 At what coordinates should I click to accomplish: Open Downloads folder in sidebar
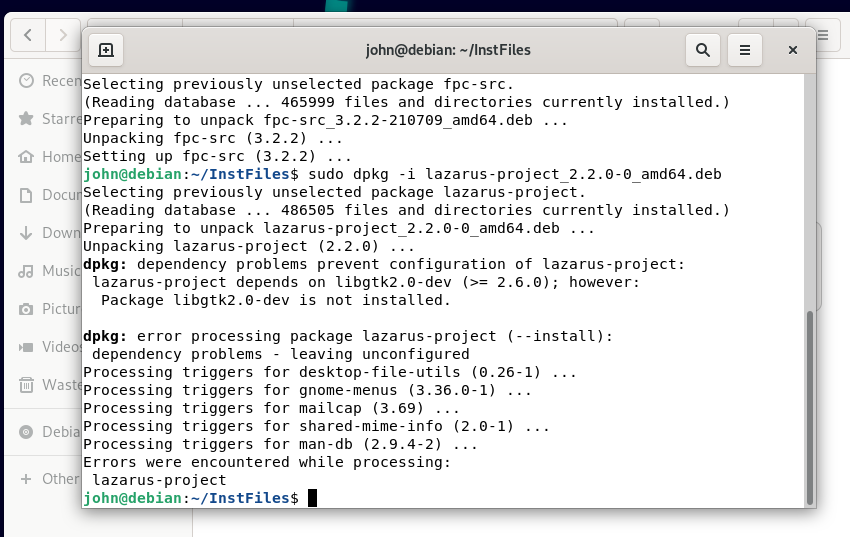pos(50,232)
